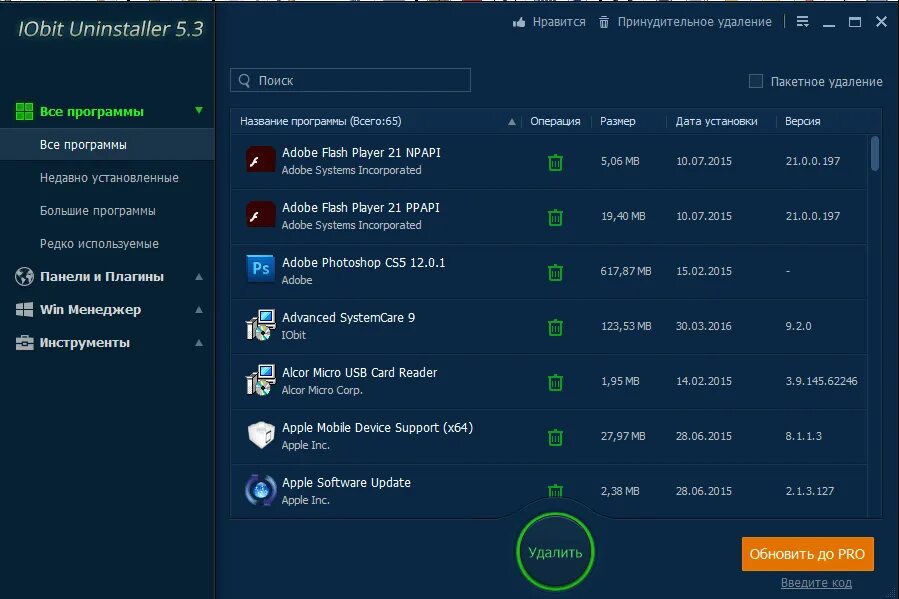Screen dimensions: 899x599
Task: Collapse Все программы with green arrow
Action: [x=199, y=110]
